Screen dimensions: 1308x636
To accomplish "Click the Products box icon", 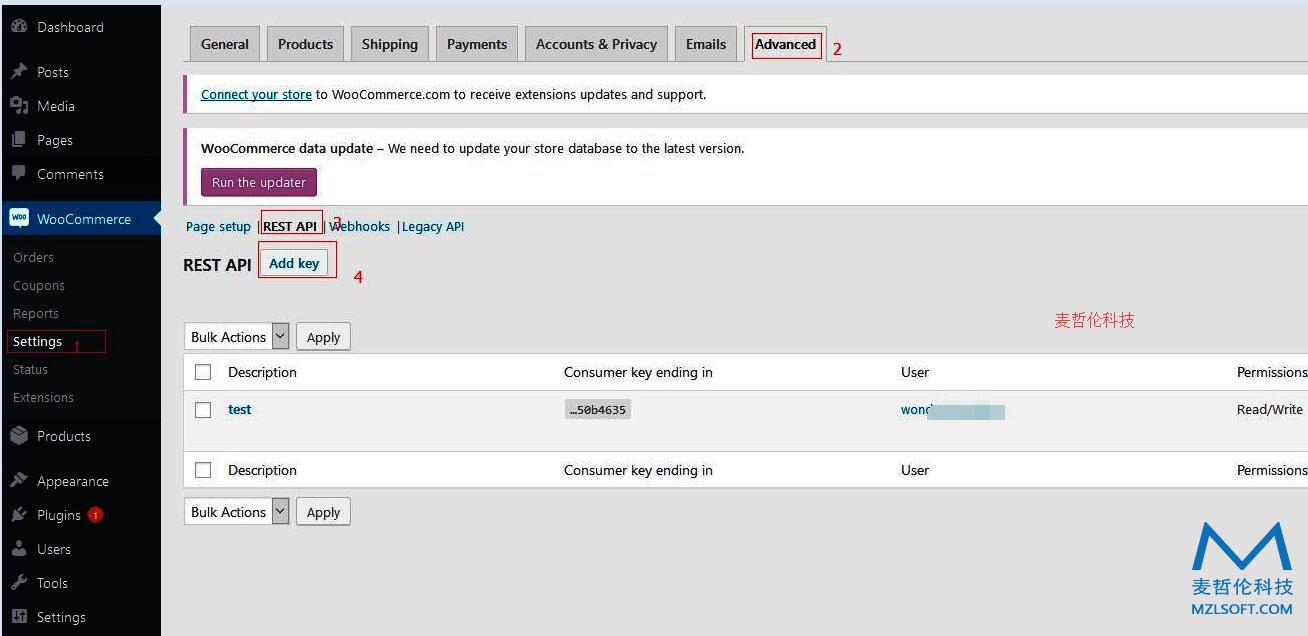I will pyautogui.click(x=19, y=436).
